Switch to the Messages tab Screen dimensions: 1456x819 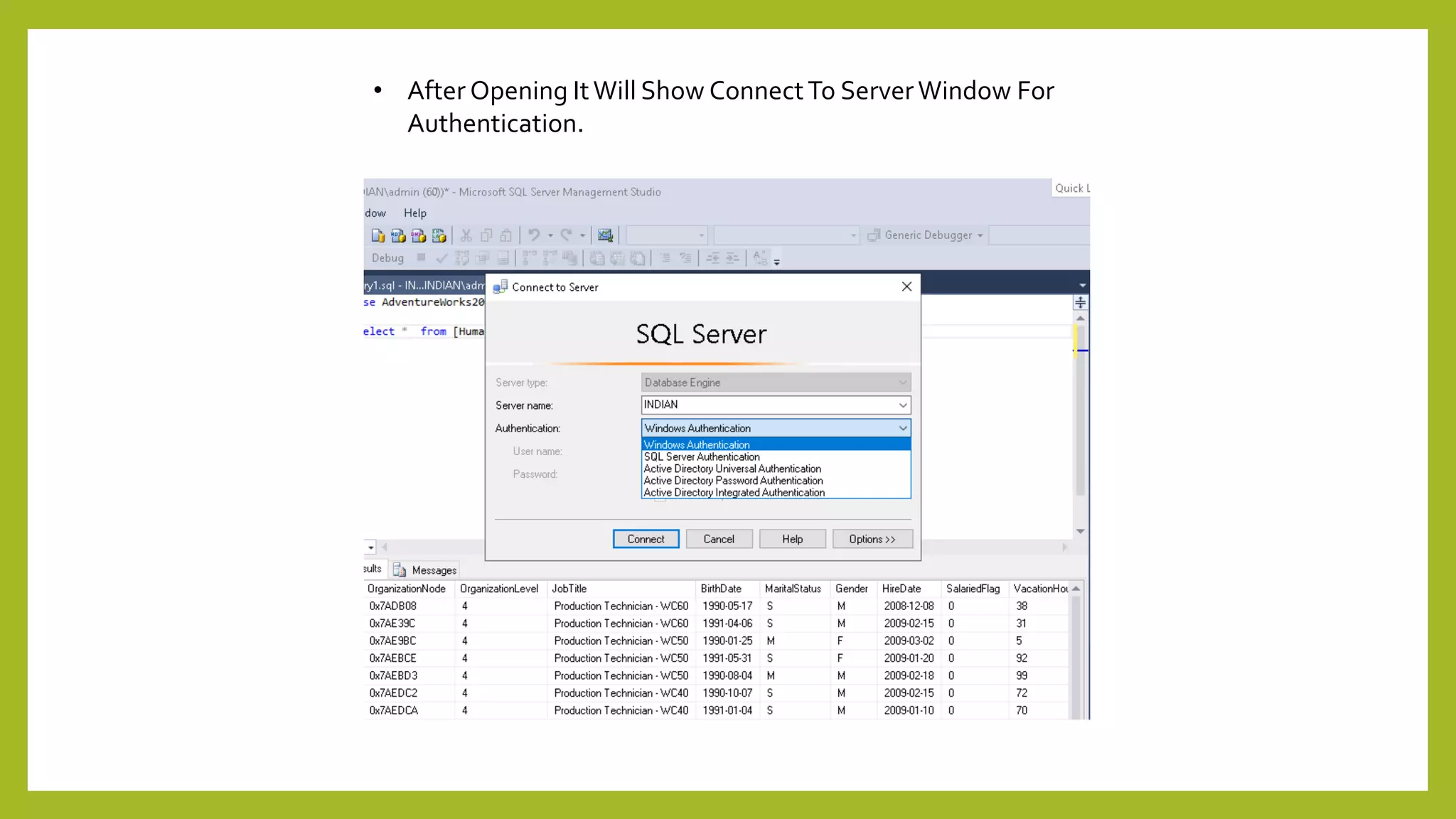click(425, 570)
